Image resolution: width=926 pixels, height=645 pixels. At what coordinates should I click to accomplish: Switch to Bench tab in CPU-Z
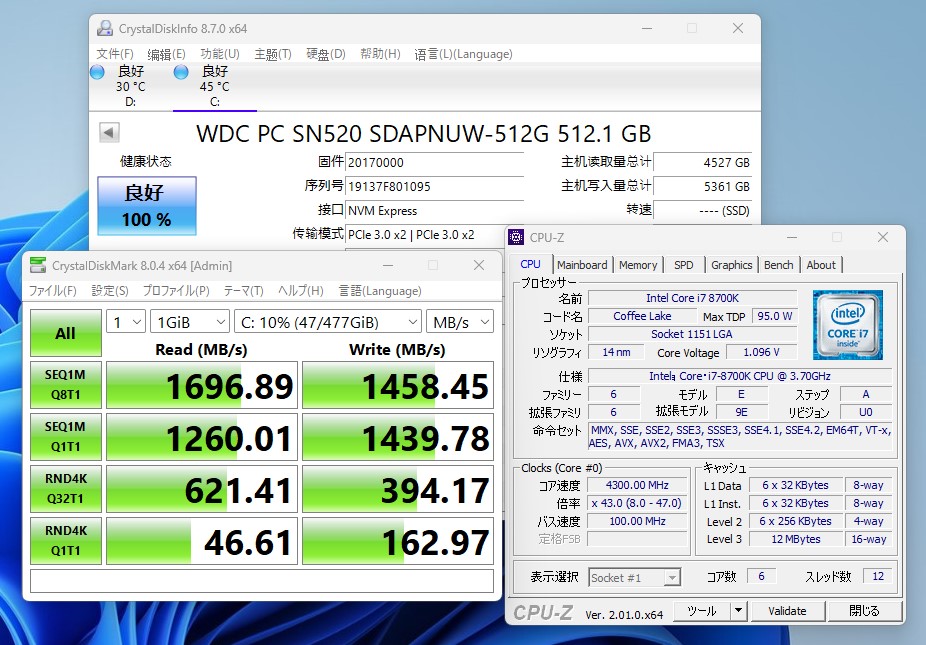778,265
